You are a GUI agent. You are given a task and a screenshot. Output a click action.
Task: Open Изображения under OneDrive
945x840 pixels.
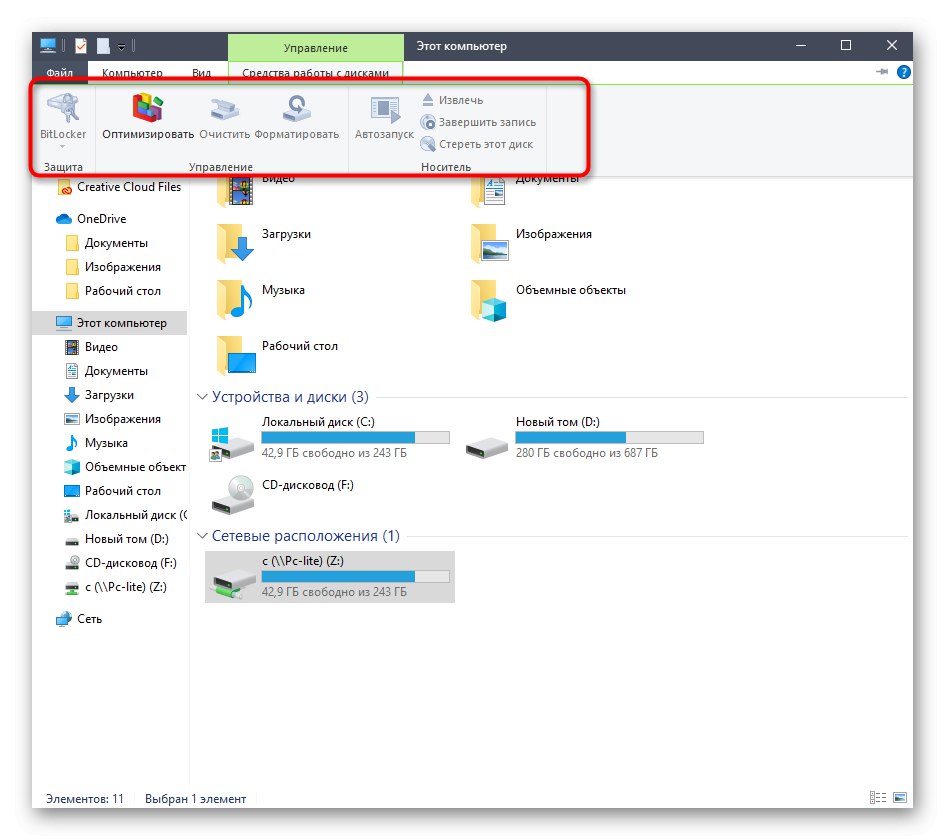(x=113, y=267)
